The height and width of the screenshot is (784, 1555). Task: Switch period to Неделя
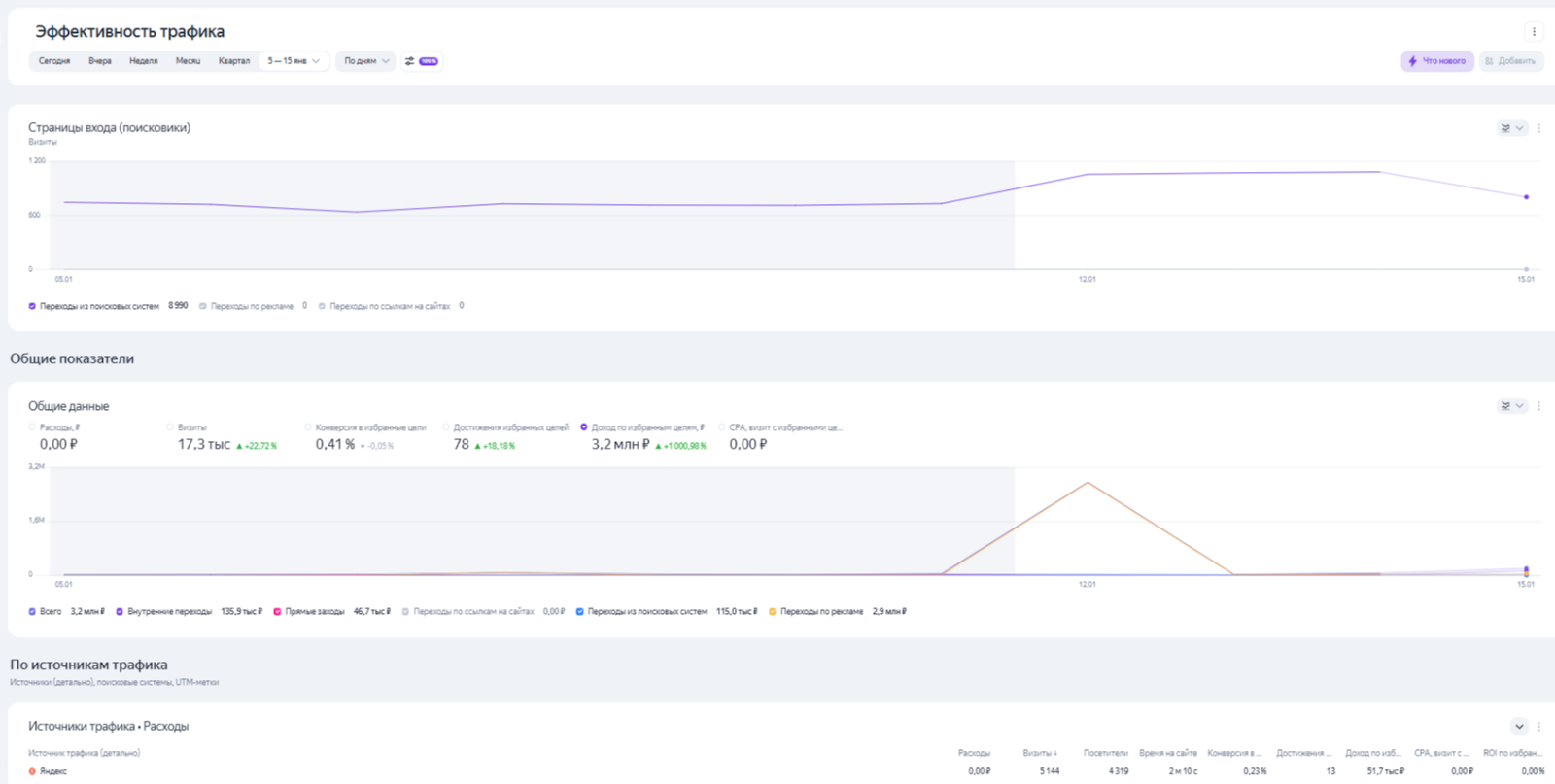point(143,61)
